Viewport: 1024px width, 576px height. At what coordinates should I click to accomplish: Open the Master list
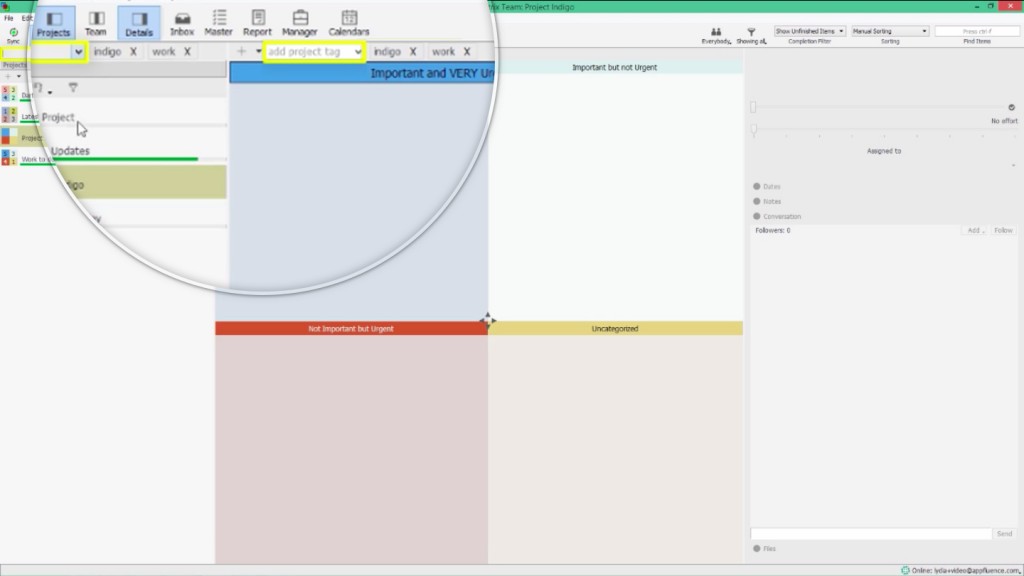coord(219,24)
